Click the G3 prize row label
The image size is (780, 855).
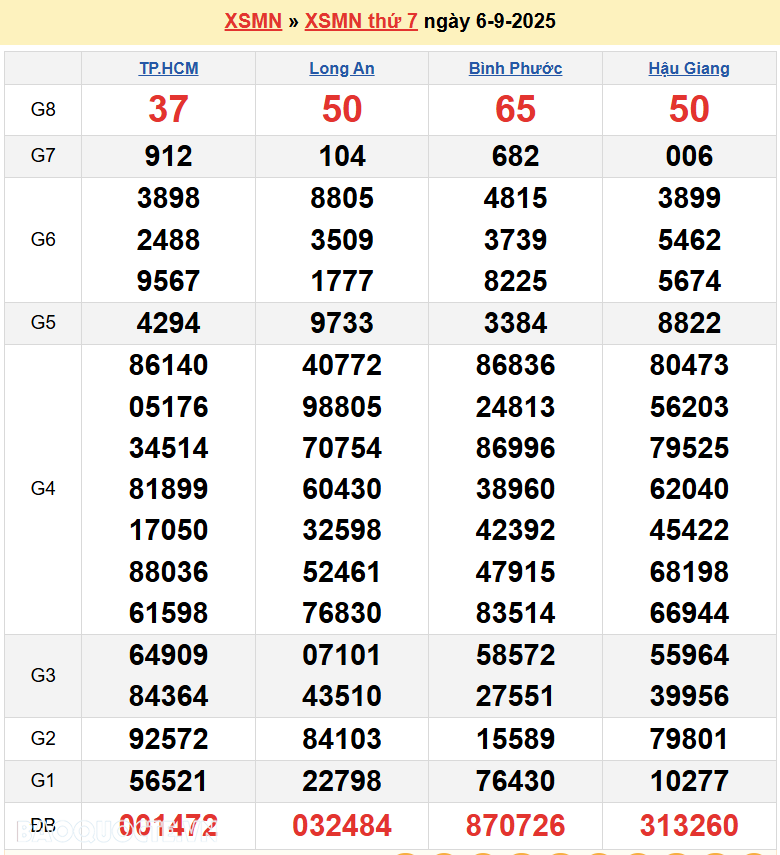tap(43, 676)
